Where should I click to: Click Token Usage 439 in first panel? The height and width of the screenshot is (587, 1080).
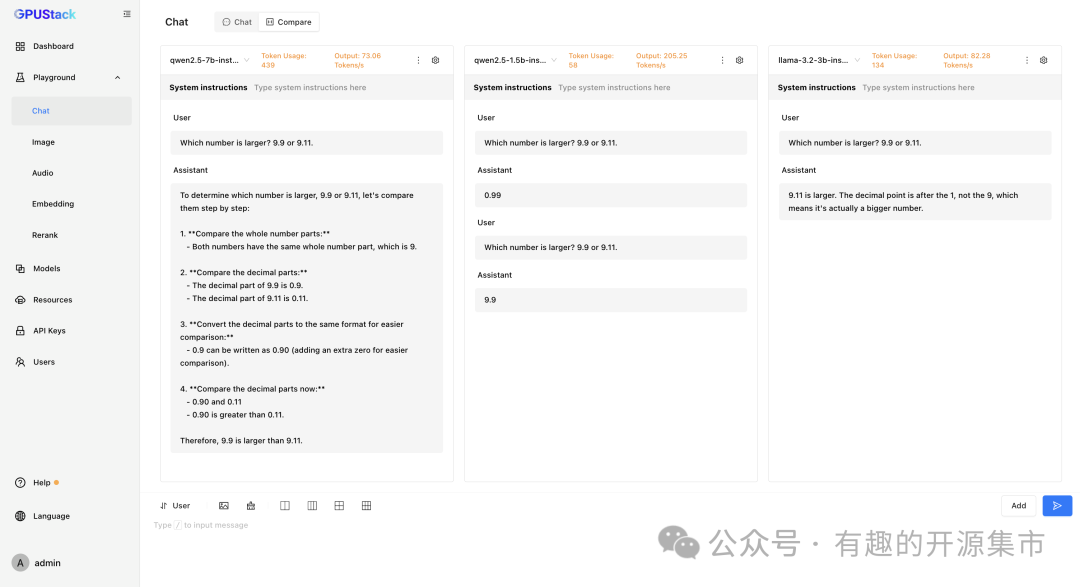point(284,60)
